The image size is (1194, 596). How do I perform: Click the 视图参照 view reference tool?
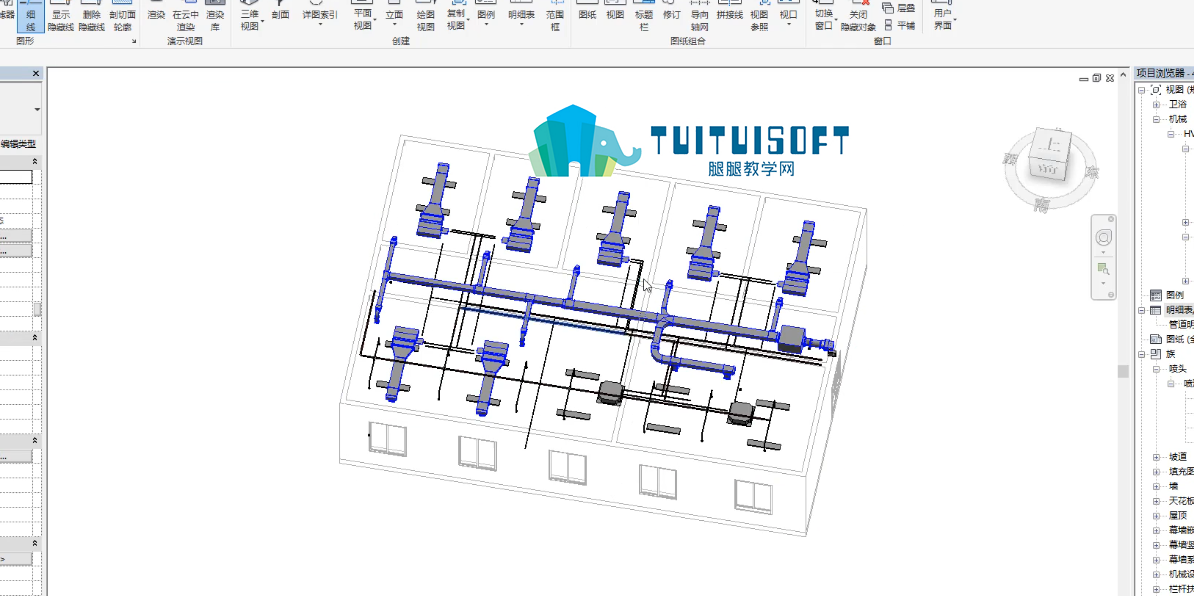759,16
